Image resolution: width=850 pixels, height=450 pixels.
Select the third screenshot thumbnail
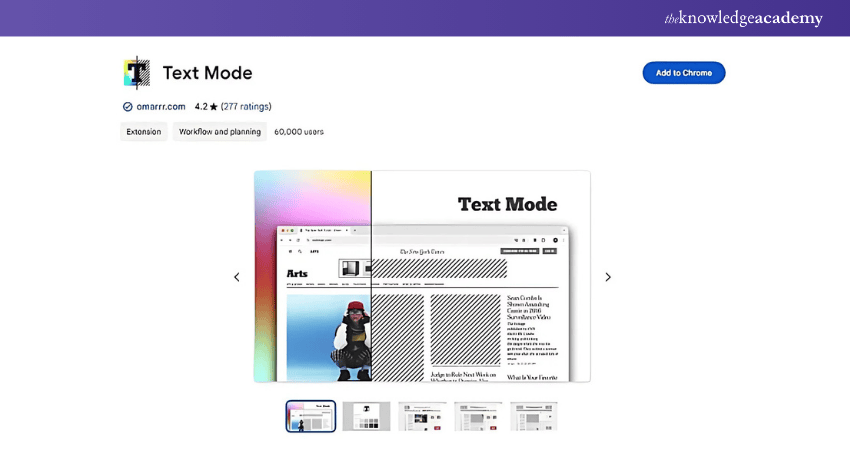(x=422, y=416)
